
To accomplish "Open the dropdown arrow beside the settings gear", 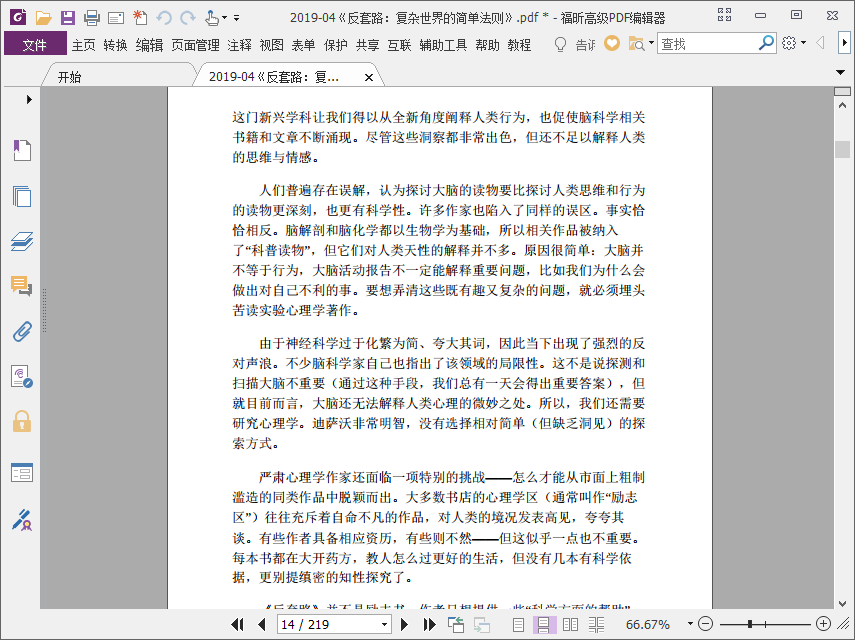I will [x=804, y=43].
